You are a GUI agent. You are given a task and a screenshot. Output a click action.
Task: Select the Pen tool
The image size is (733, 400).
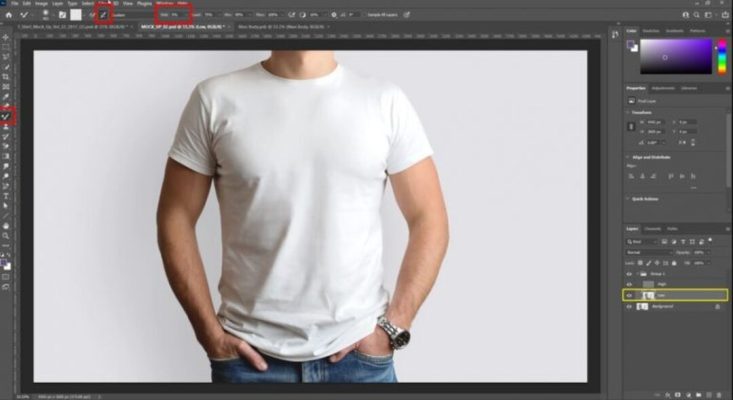tap(6, 186)
